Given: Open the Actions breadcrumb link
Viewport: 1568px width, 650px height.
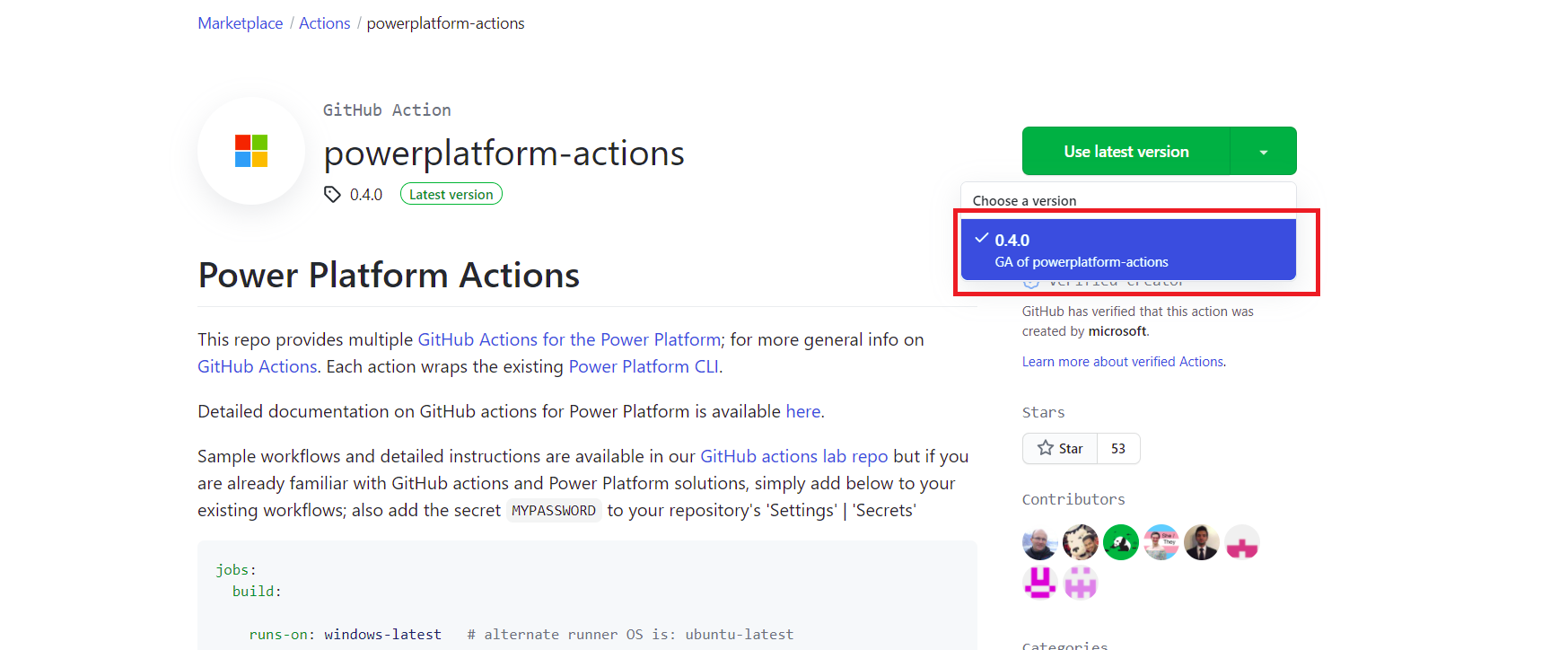Looking at the screenshot, I should pos(325,22).
